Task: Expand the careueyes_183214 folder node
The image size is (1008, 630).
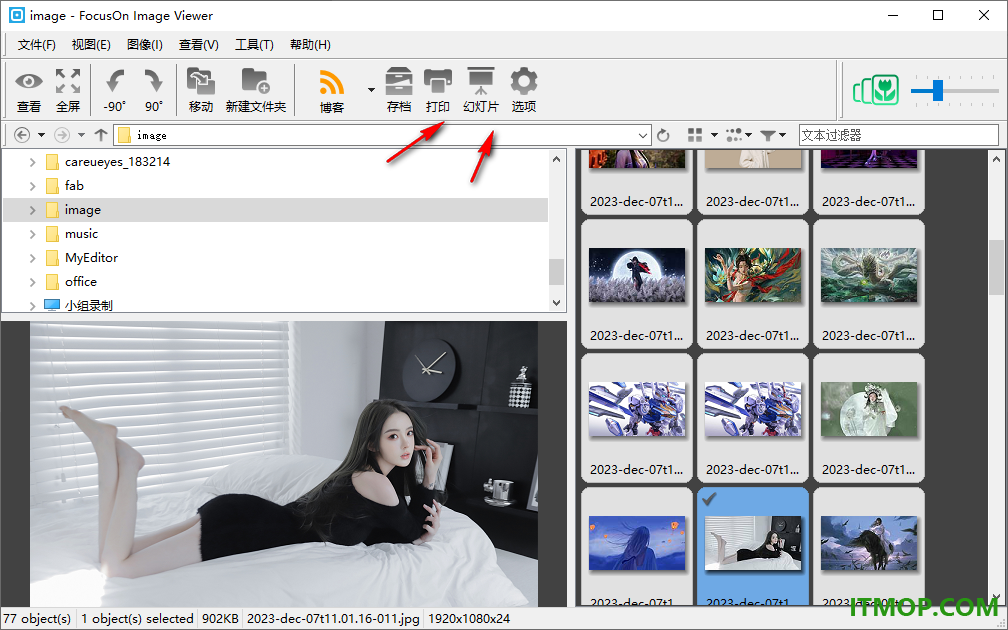Action: point(32,162)
